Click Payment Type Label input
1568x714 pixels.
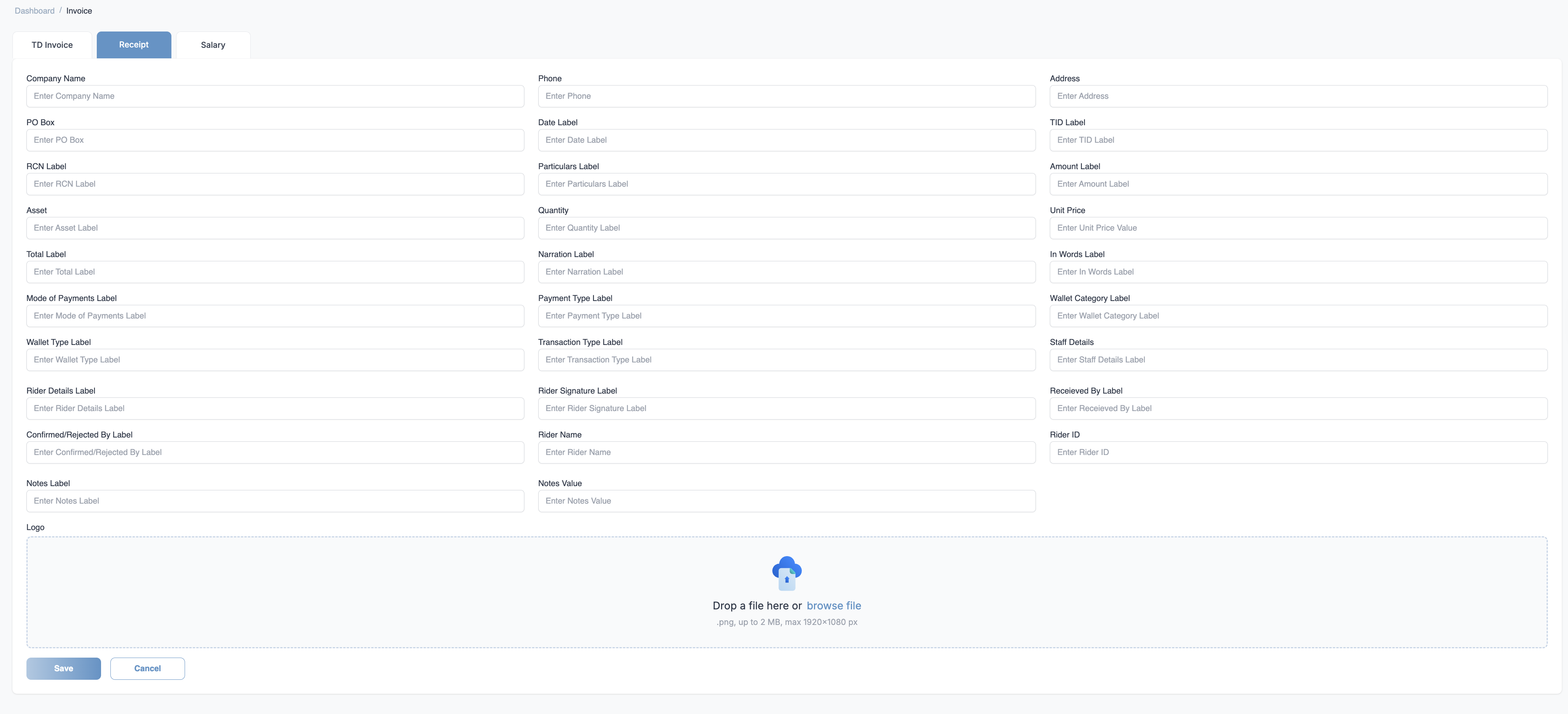pos(786,315)
